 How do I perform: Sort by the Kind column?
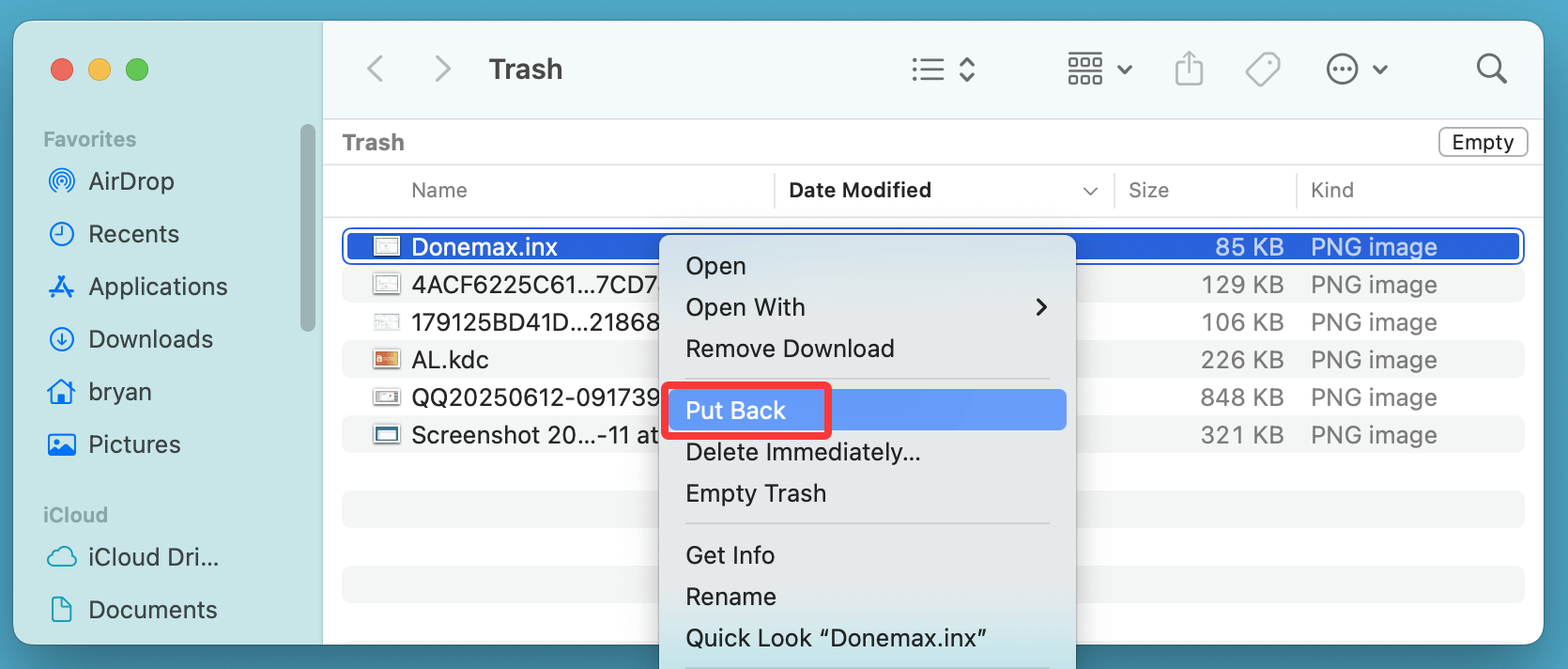(1331, 190)
